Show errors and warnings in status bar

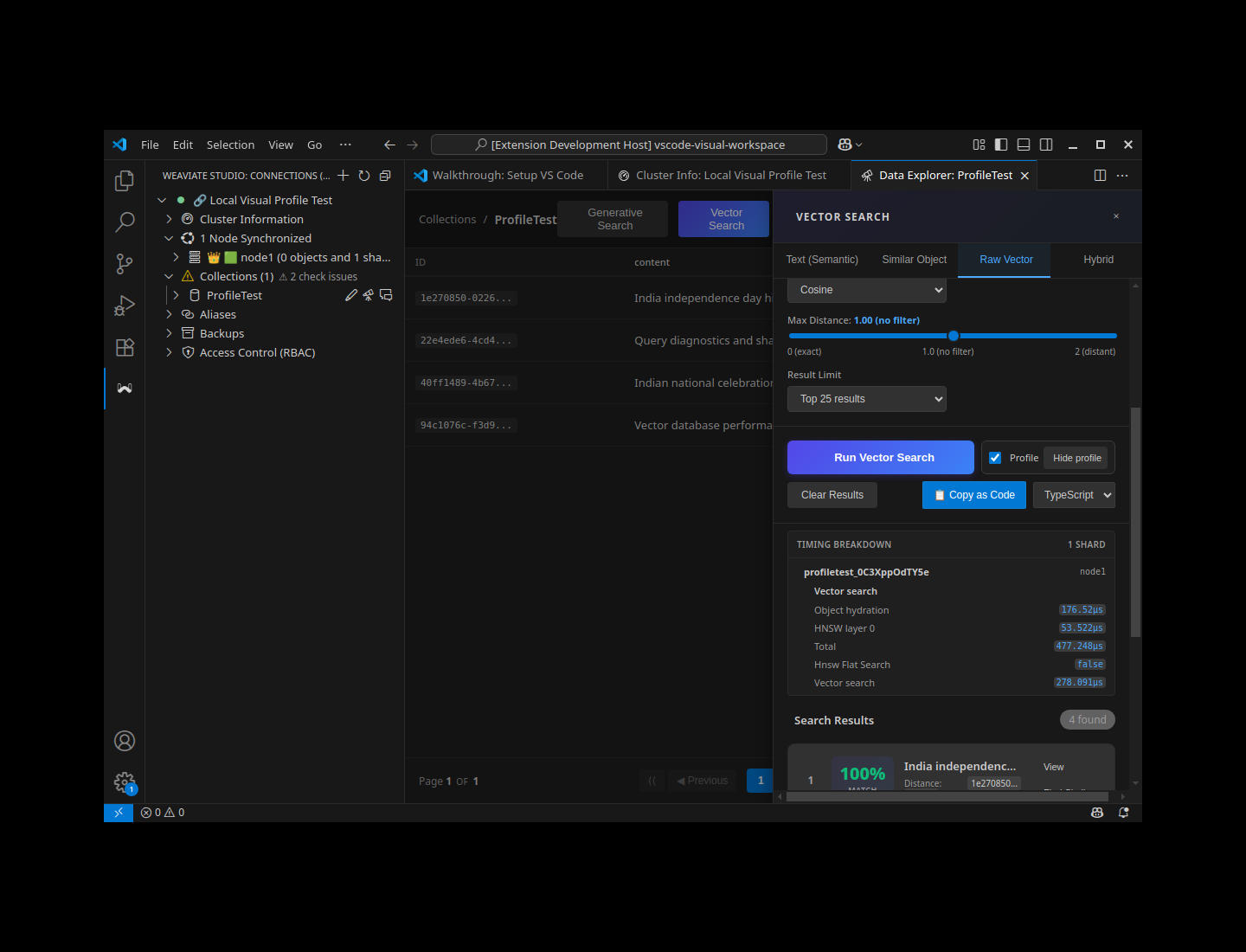163,813
